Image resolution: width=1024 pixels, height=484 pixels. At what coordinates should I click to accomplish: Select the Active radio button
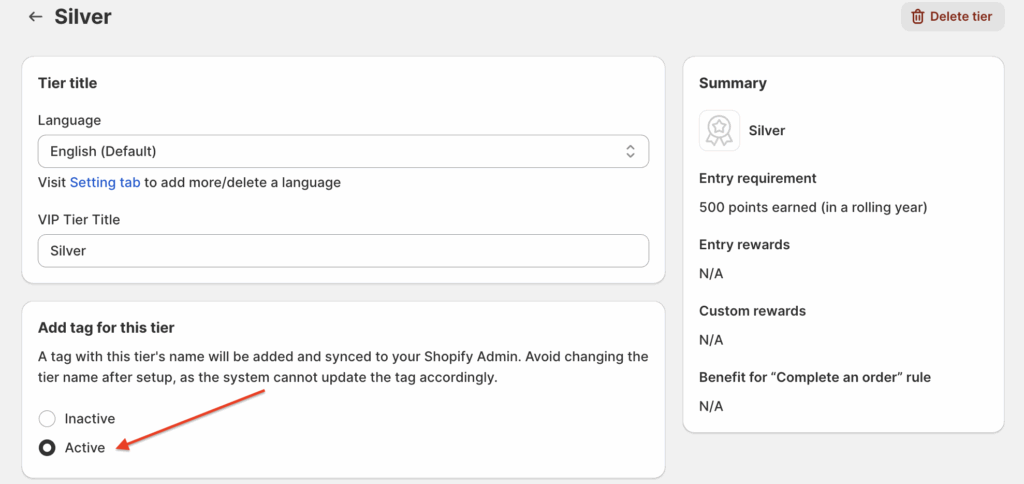(47, 448)
